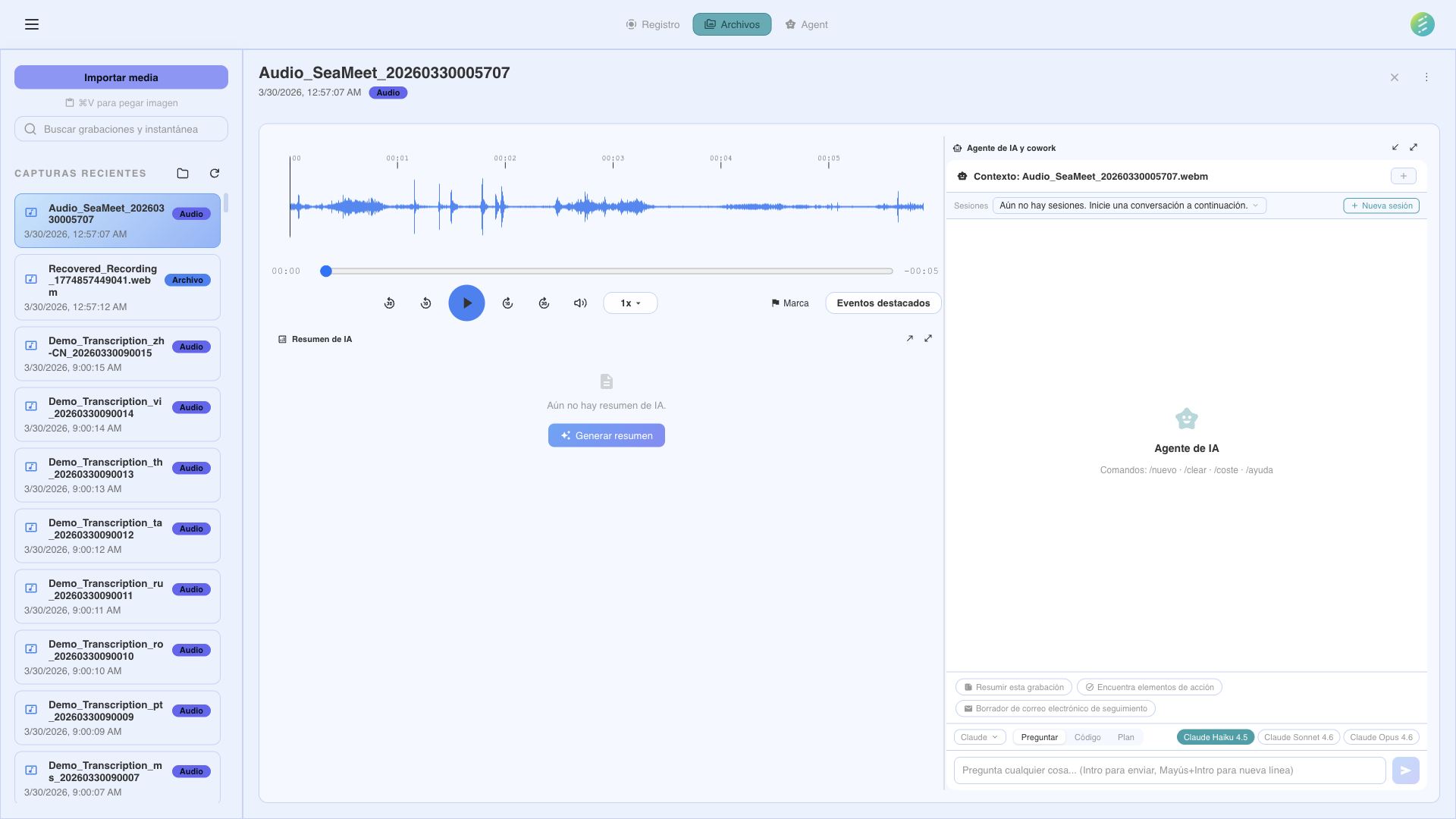
Task: Click the audio playback position slider
Action: pos(609,271)
